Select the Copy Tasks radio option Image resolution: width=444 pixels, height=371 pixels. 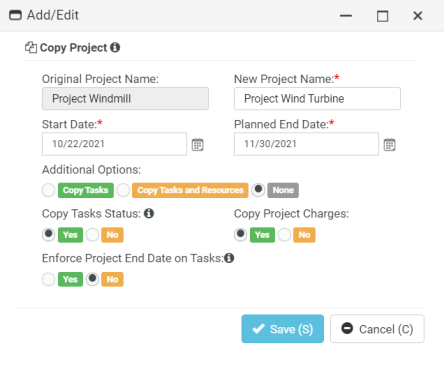point(48,190)
